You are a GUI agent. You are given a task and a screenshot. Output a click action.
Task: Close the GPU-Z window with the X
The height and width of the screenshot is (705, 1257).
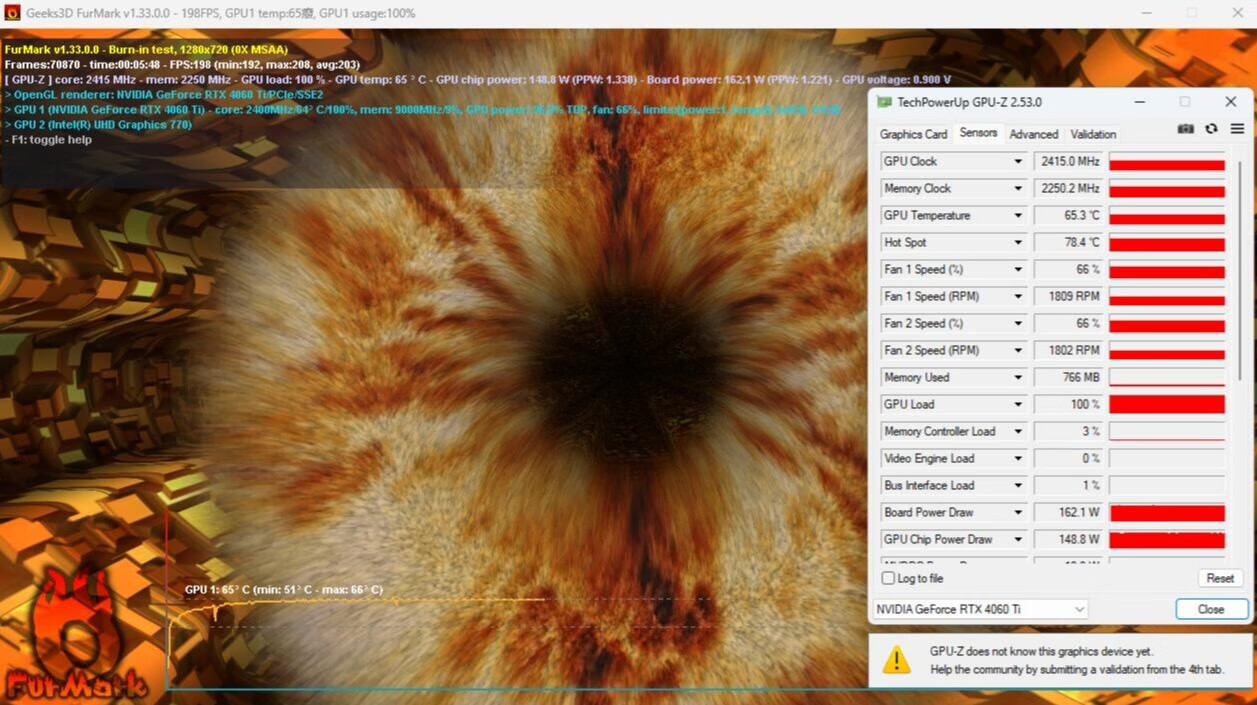click(1231, 102)
